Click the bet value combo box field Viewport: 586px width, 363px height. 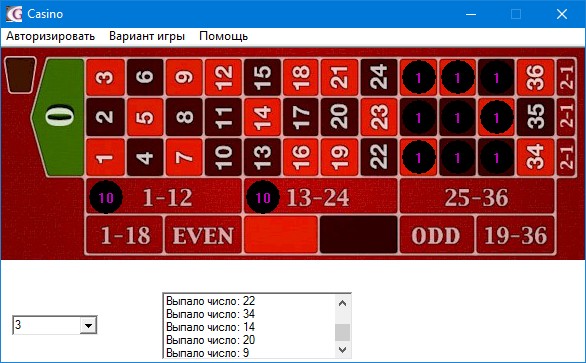55,325
